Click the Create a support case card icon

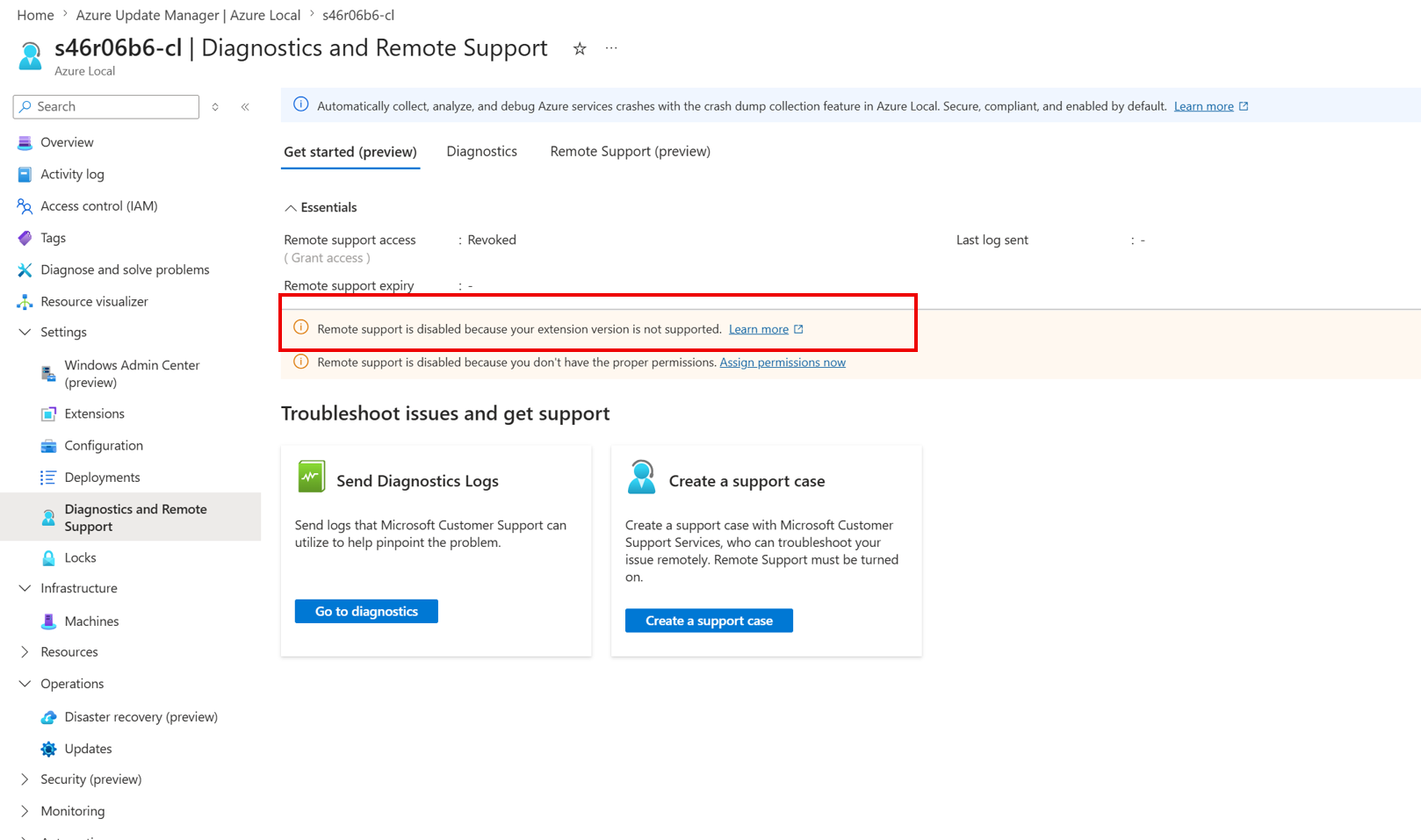click(641, 477)
